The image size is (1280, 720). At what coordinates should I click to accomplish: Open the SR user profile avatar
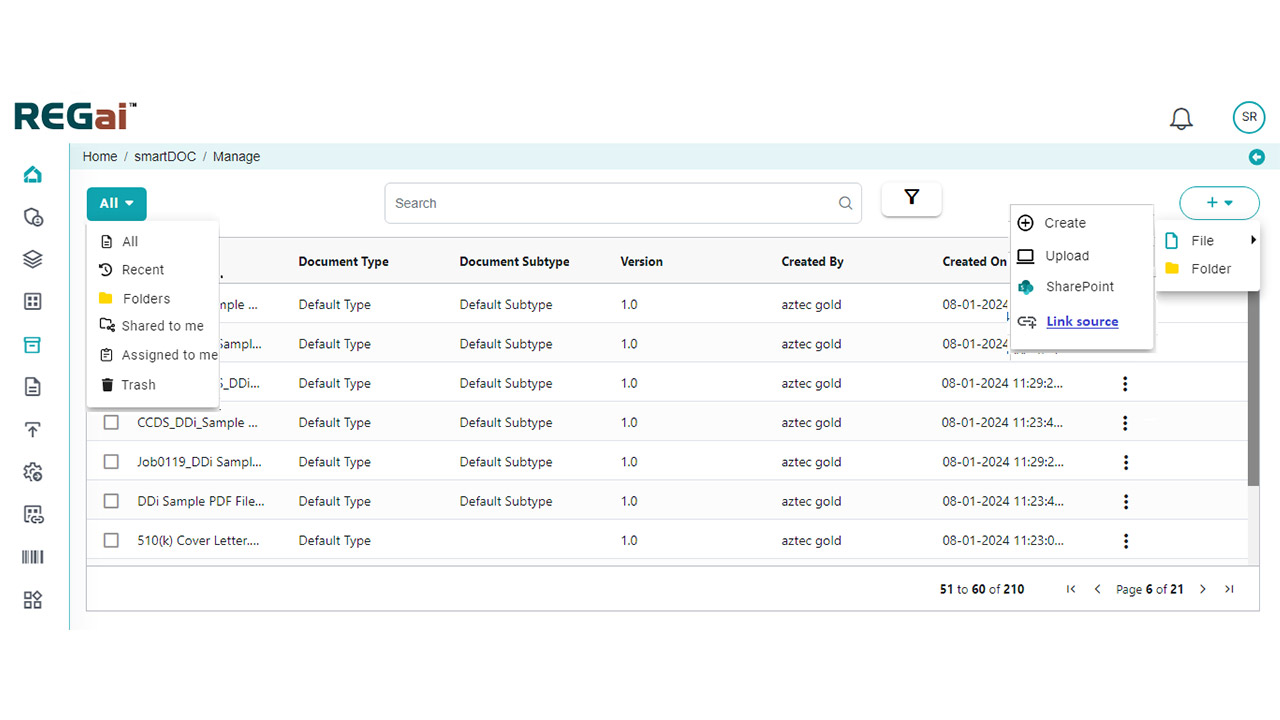[x=1248, y=117]
